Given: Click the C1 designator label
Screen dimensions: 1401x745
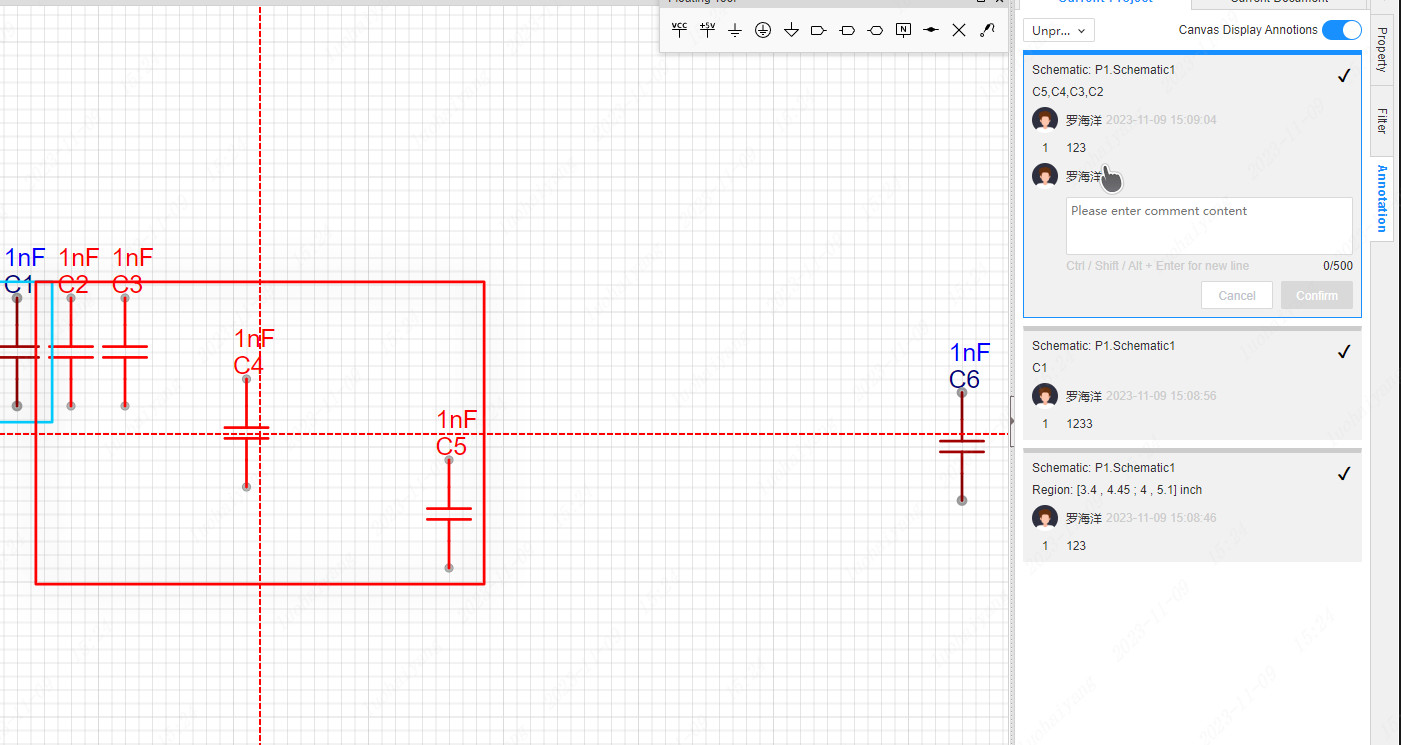Looking at the screenshot, I should click(19, 284).
